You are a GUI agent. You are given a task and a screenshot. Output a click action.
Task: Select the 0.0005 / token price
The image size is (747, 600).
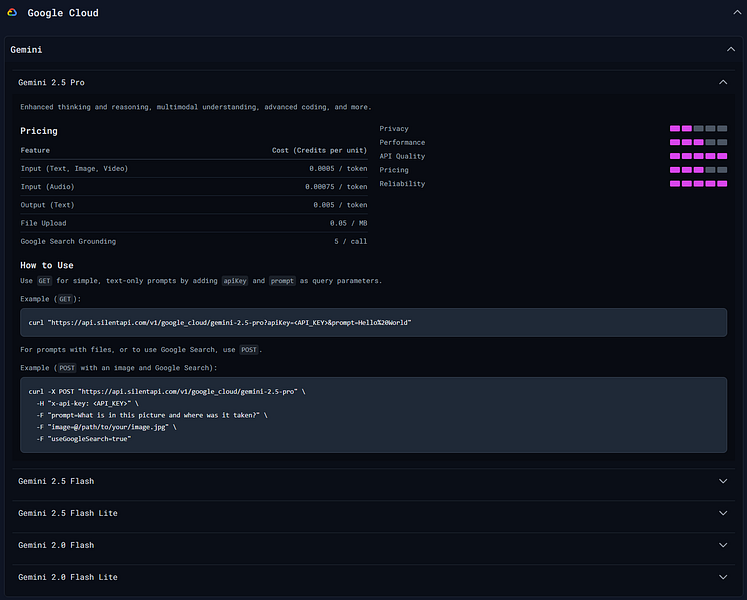tap(338, 169)
